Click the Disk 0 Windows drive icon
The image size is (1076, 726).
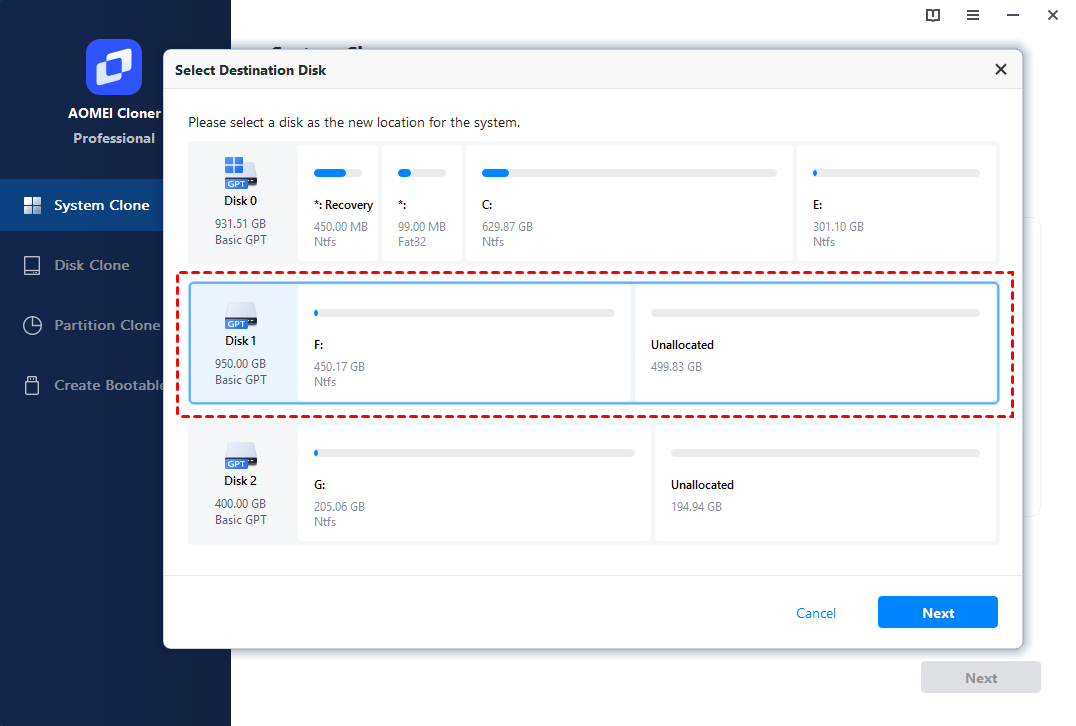tap(240, 172)
